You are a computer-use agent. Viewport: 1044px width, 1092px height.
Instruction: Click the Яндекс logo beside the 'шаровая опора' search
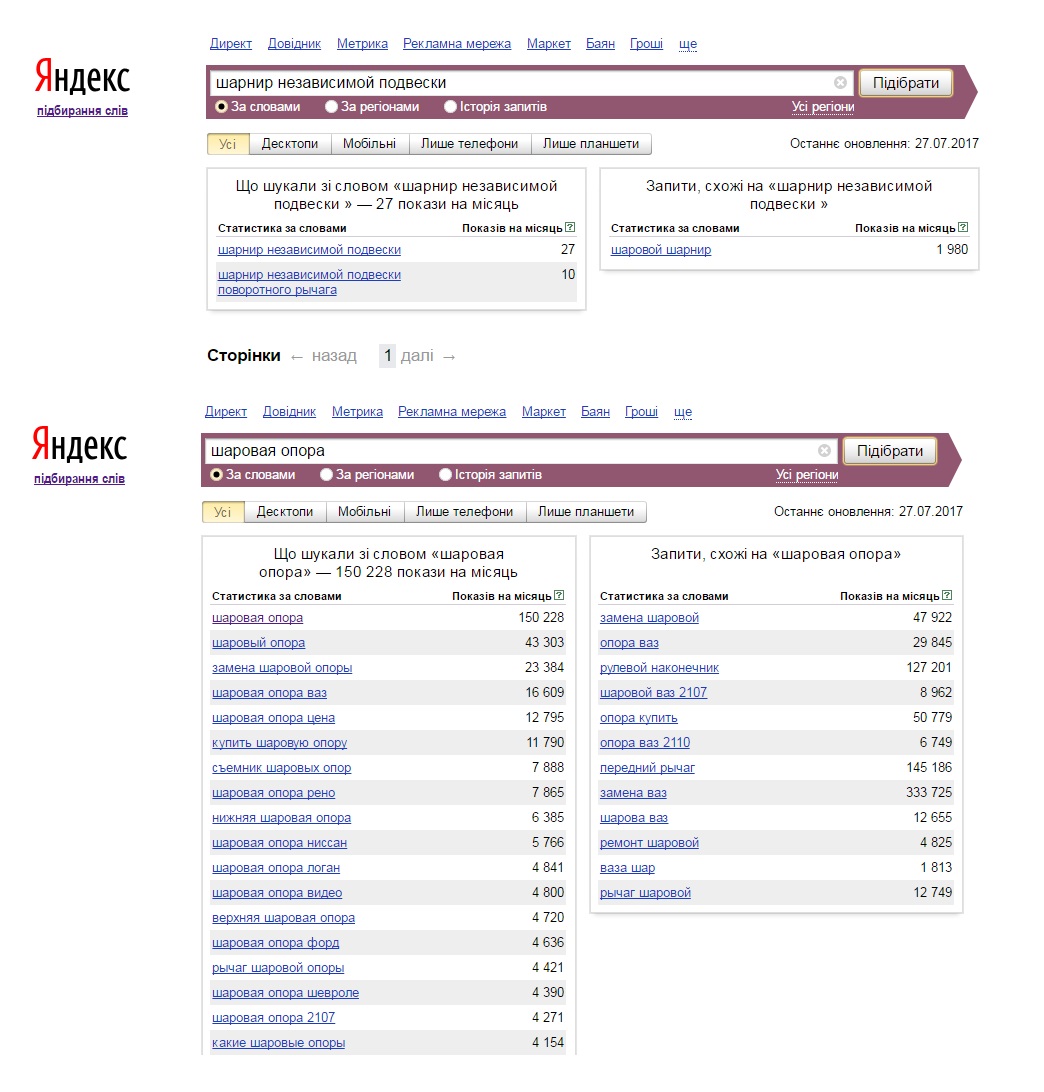(x=79, y=444)
